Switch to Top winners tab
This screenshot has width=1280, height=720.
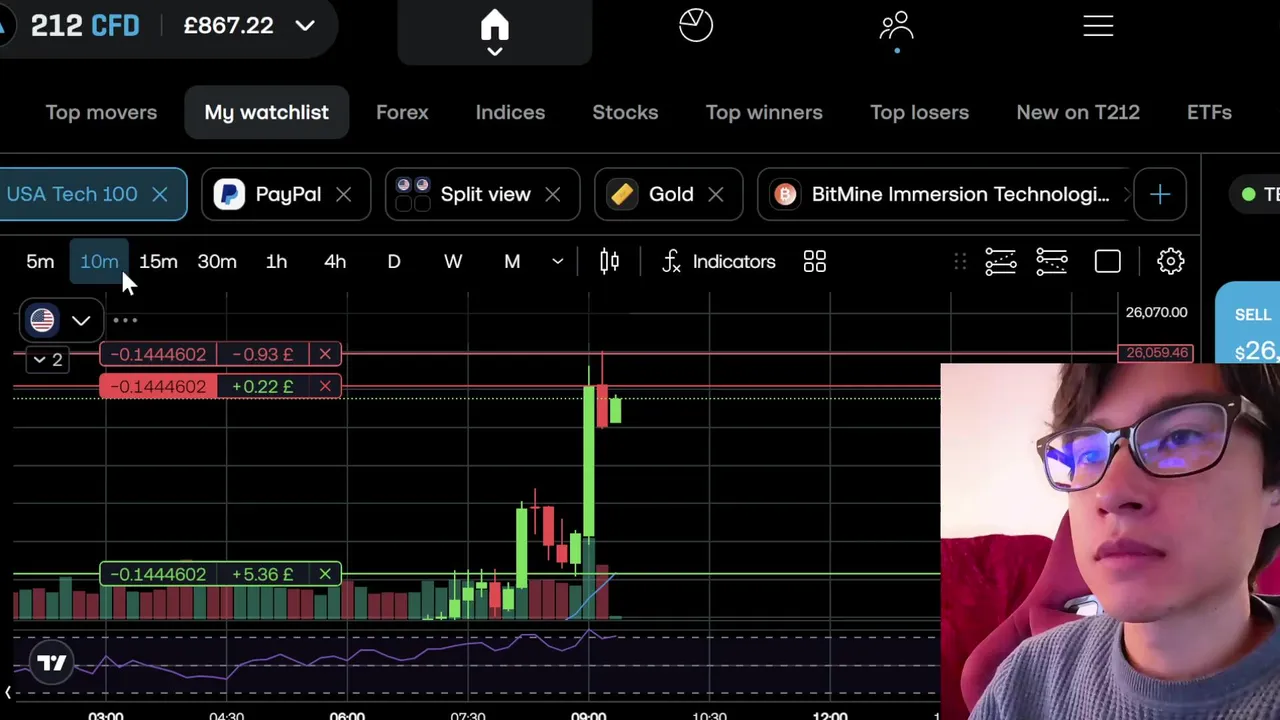(x=764, y=112)
